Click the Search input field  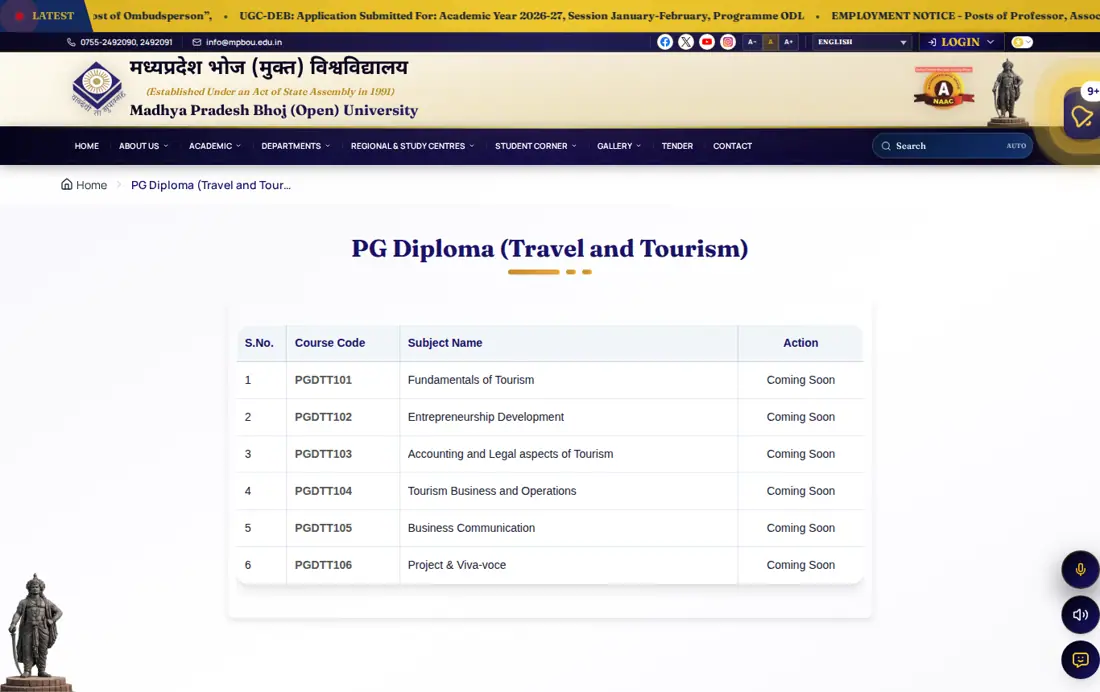coord(952,146)
